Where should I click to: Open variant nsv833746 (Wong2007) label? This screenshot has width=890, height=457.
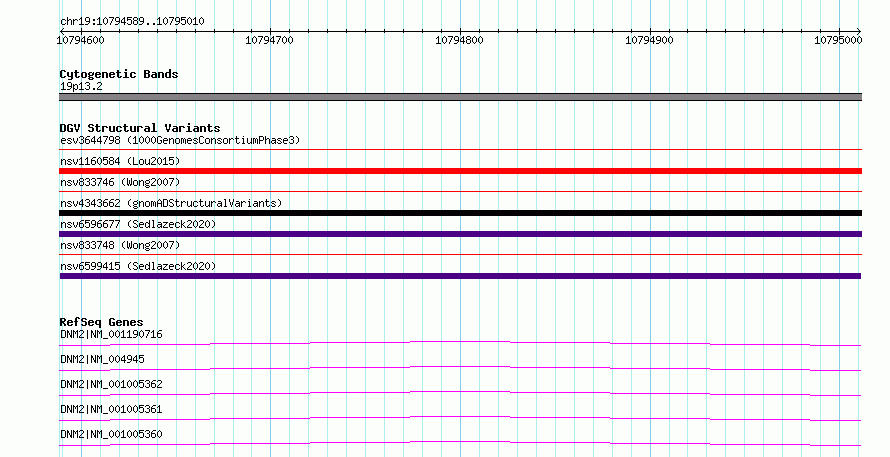[x=120, y=182]
